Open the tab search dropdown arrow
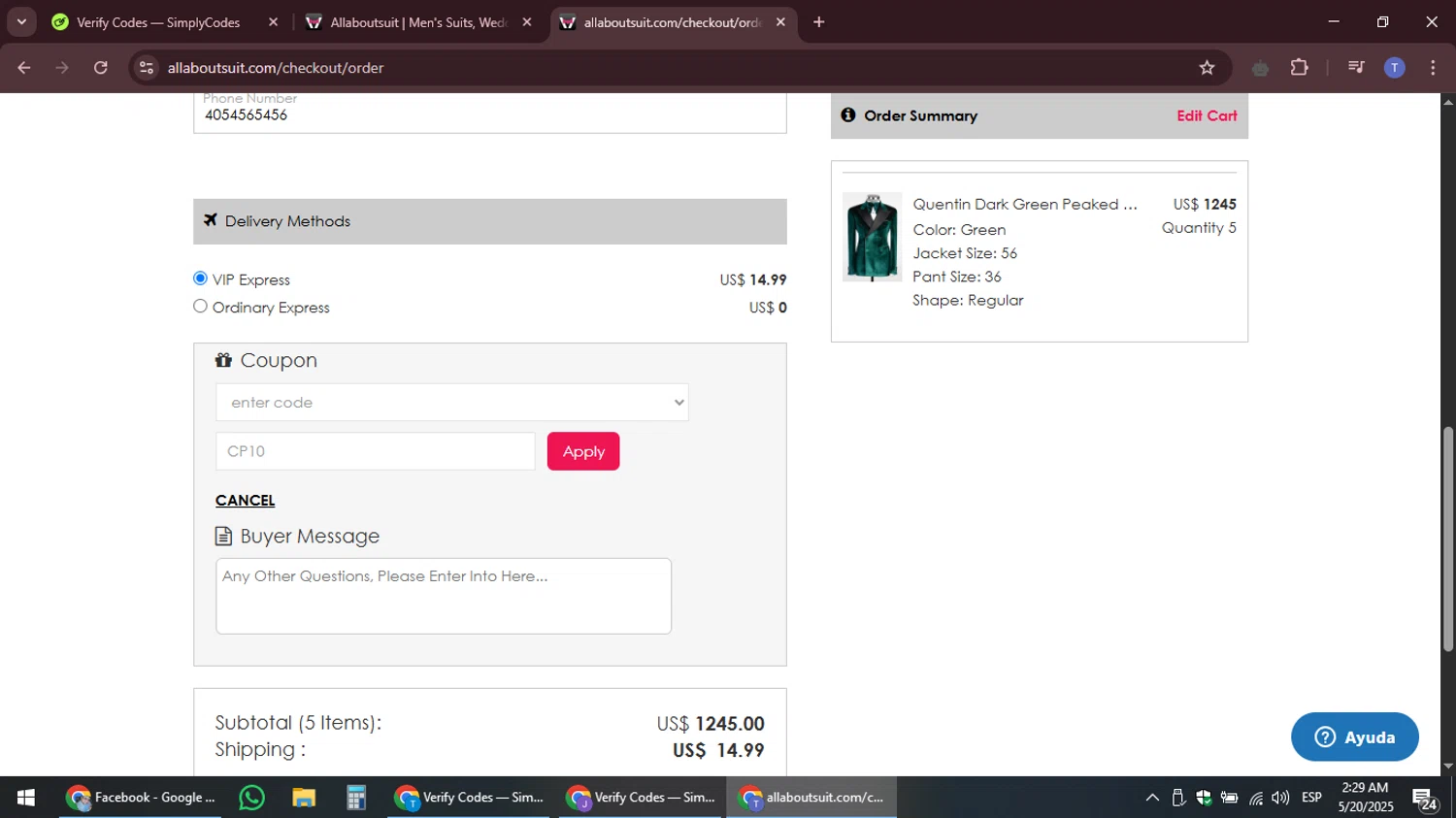Screen dimensions: 1456x818 21,22
